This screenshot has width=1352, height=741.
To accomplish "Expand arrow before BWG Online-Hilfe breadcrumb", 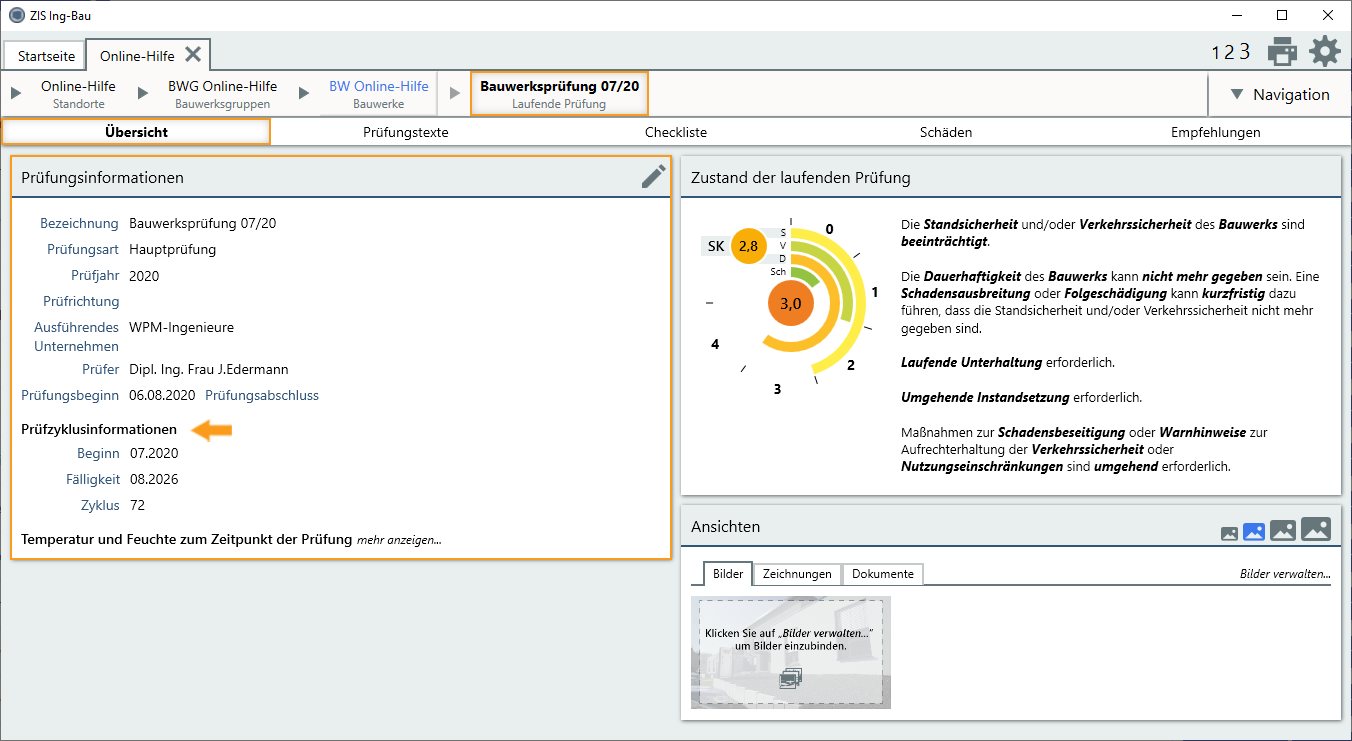I will point(143,94).
